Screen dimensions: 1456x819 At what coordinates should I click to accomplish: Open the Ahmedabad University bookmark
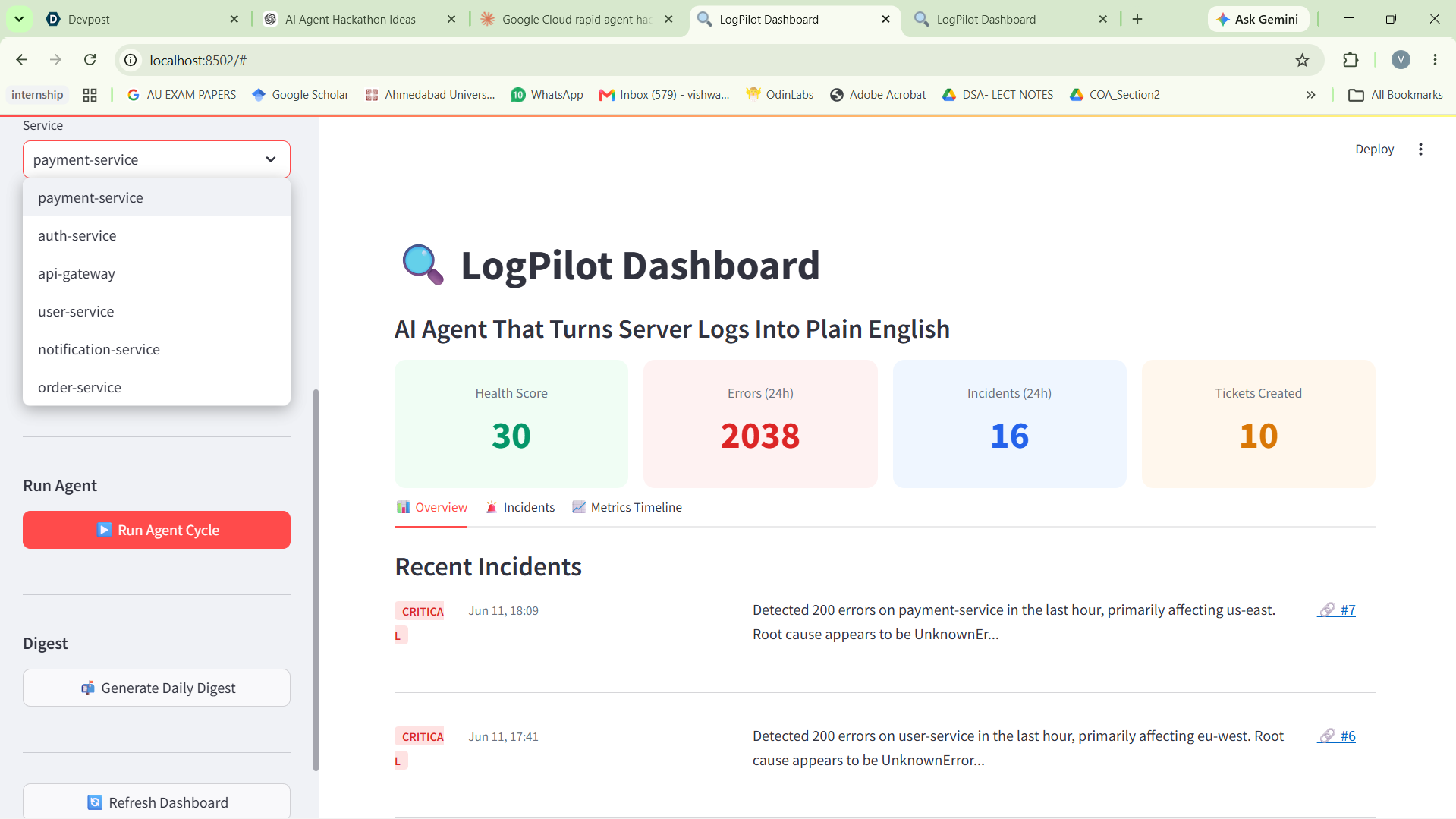click(x=430, y=95)
